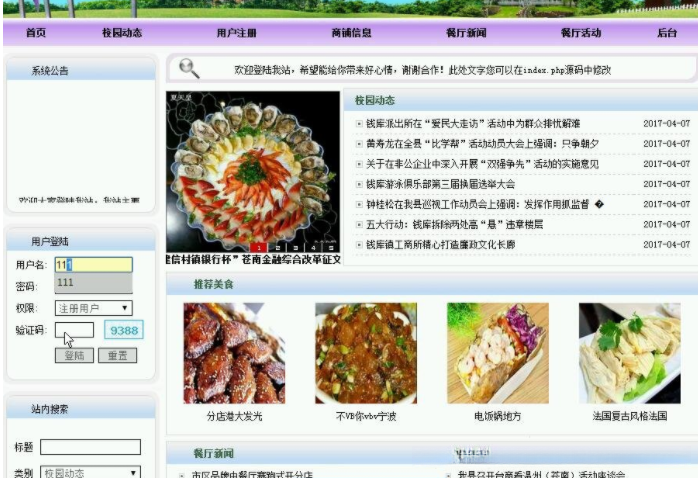
Task: Click bullet icon before 钟桂松 news row
Action: [359, 204]
